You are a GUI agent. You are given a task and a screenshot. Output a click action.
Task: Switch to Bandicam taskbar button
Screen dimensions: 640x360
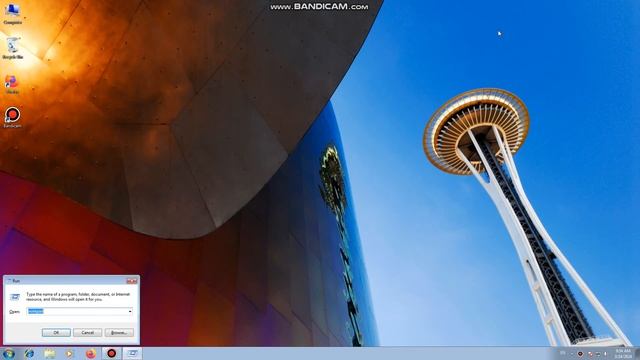pyautogui.click(x=111, y=353)
